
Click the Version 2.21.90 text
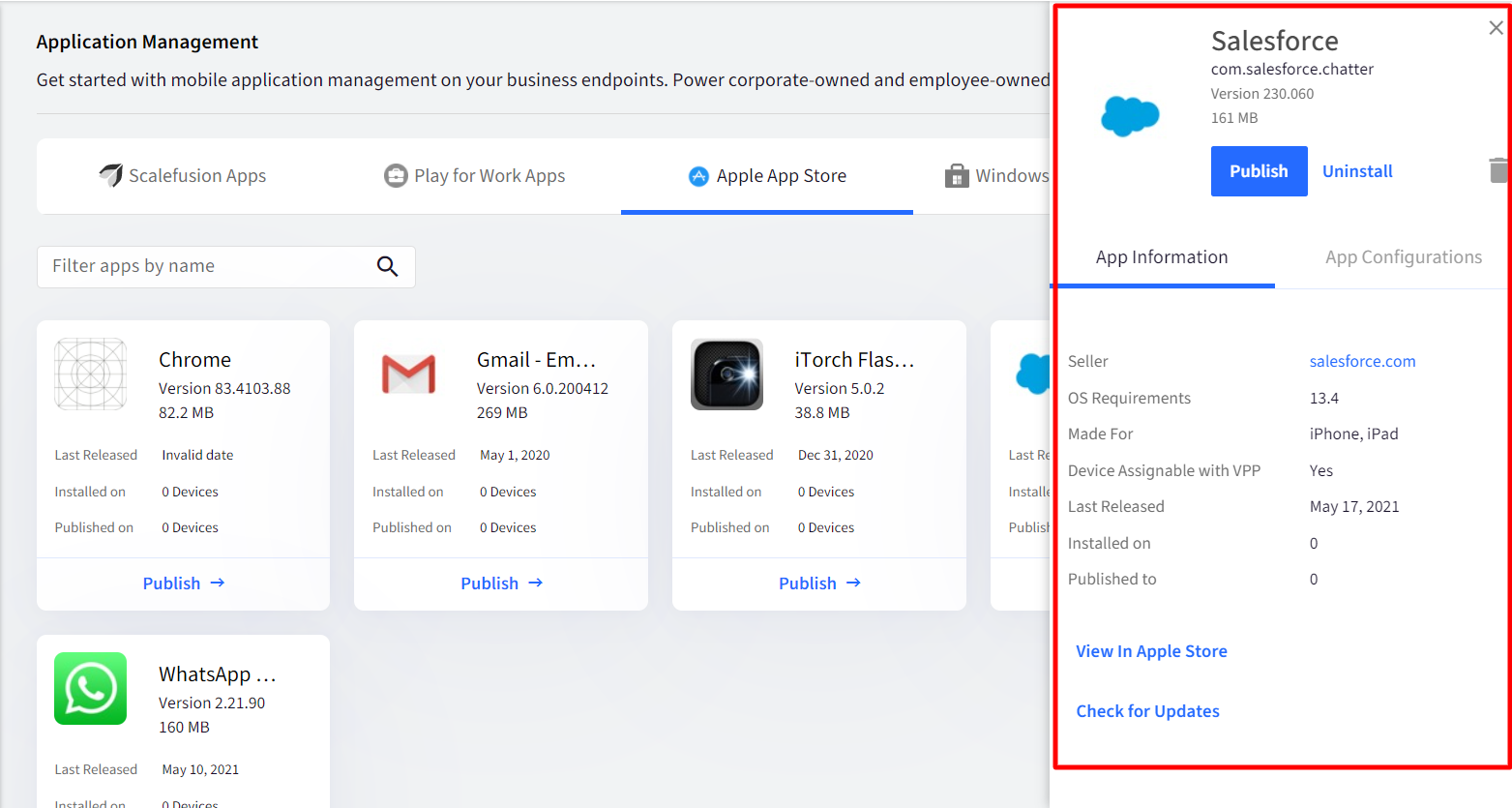[x=212, y=703]
